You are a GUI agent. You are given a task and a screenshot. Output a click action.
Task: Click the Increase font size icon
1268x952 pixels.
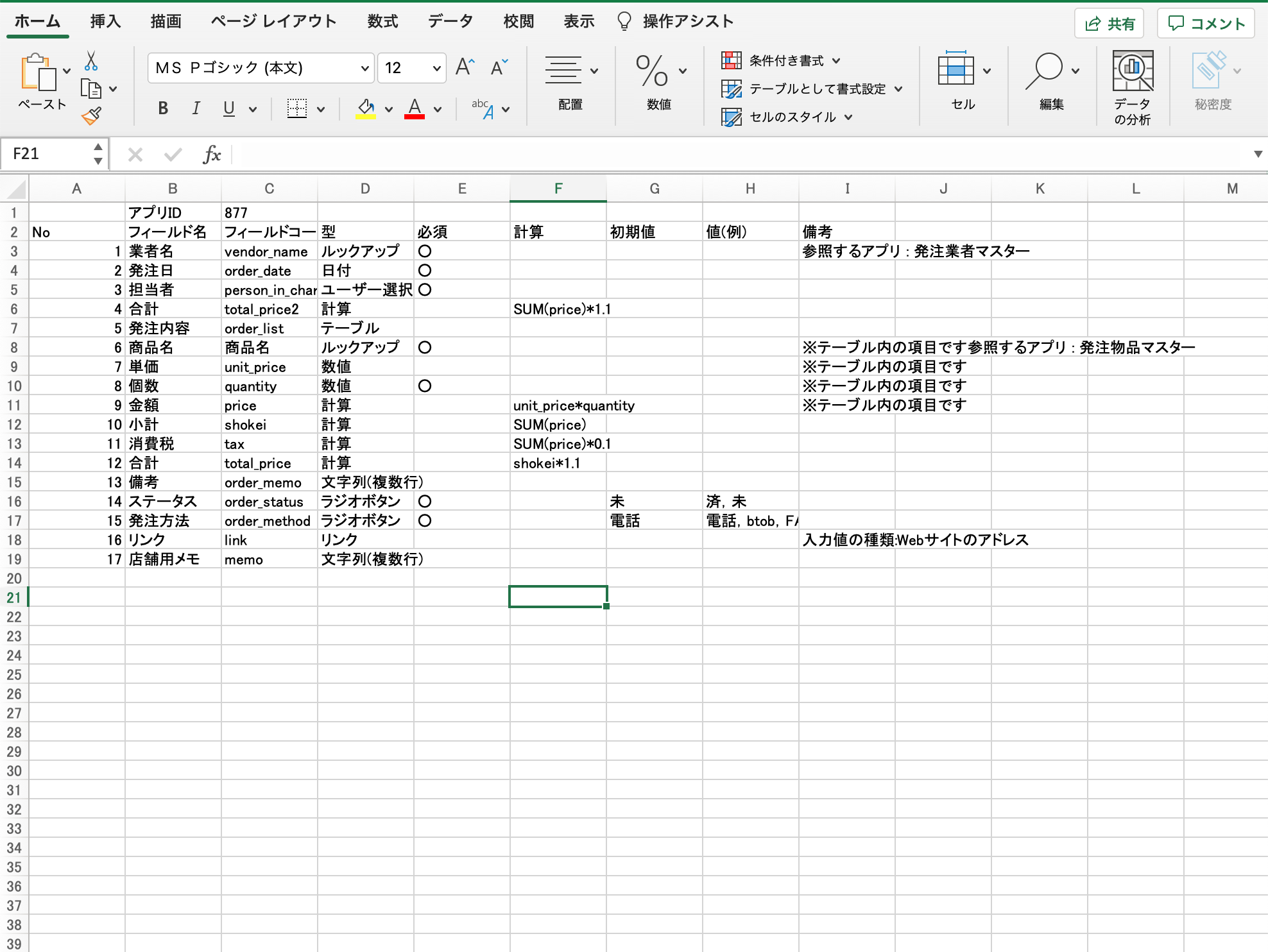click(465, 67)
